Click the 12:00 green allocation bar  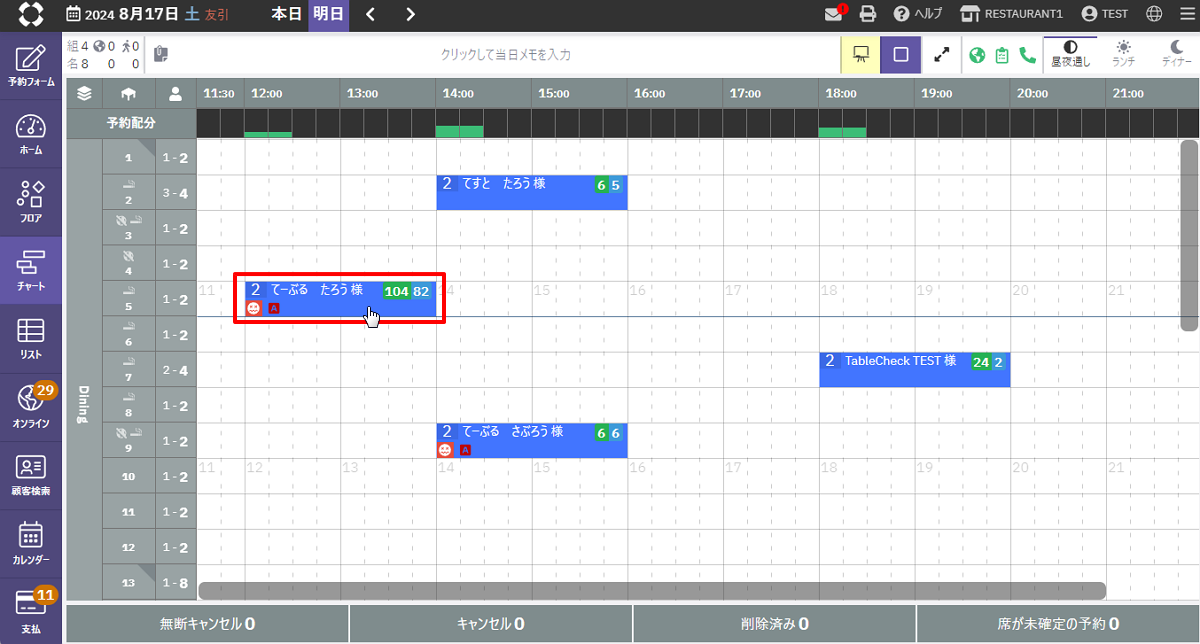(x=268, y=134)
